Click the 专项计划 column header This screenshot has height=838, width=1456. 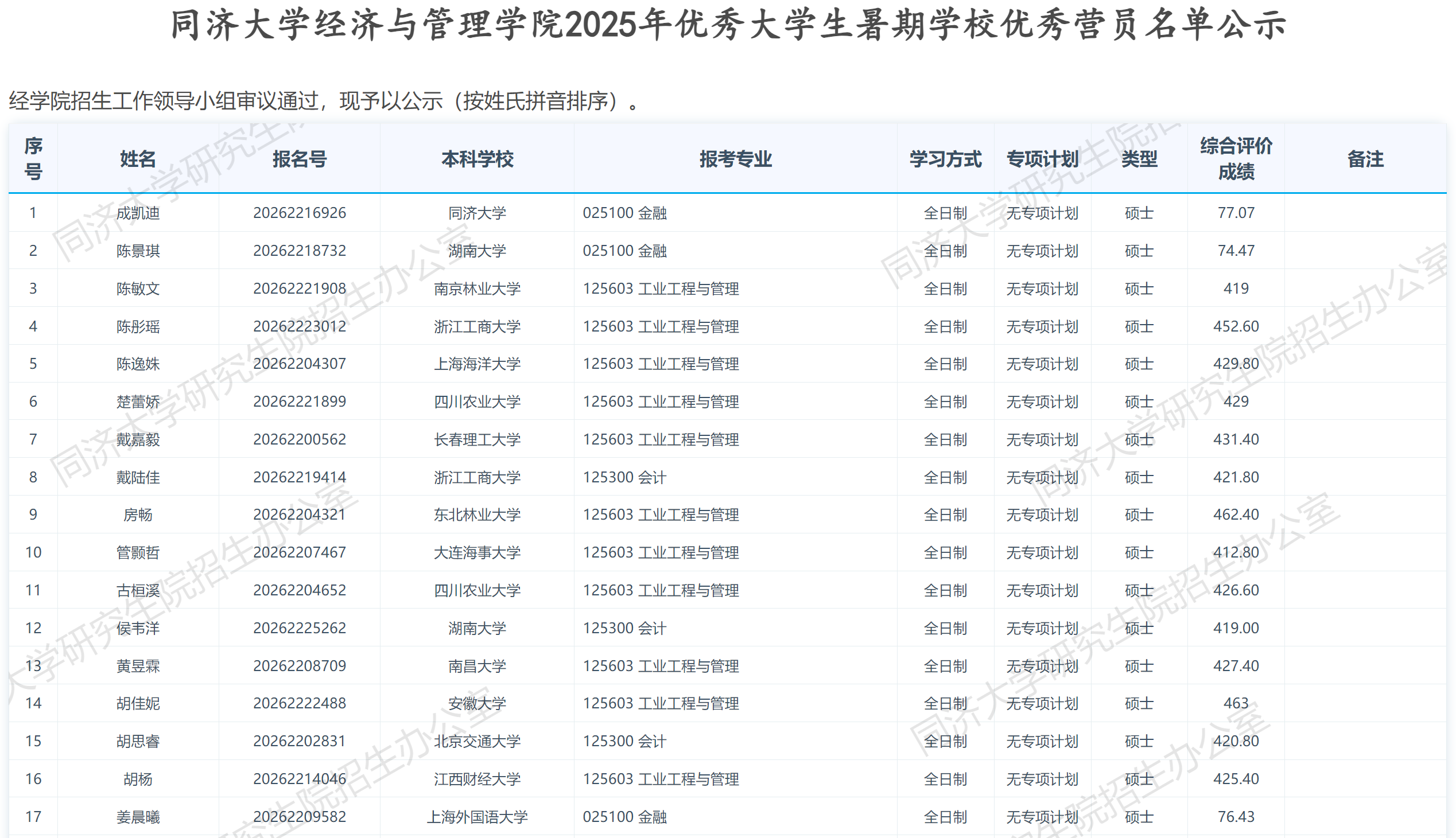[1042, 159]
